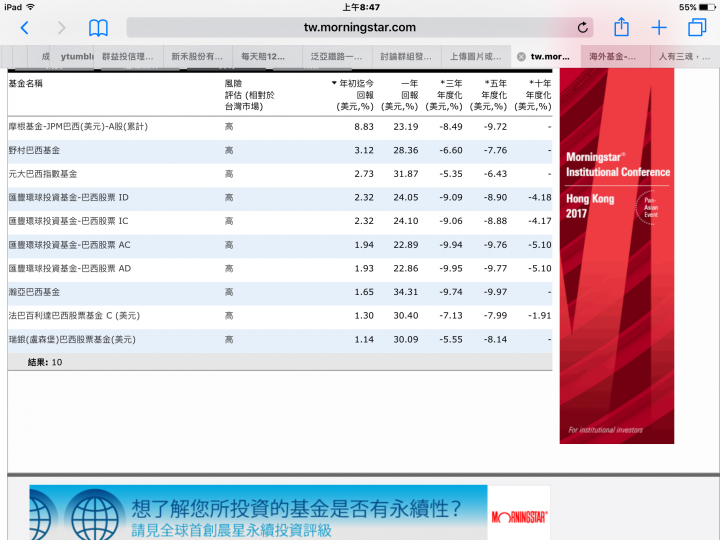Screen dimensions: 720x540
Task: Click the 風險 評估 column header
Action: coord(249,95)
